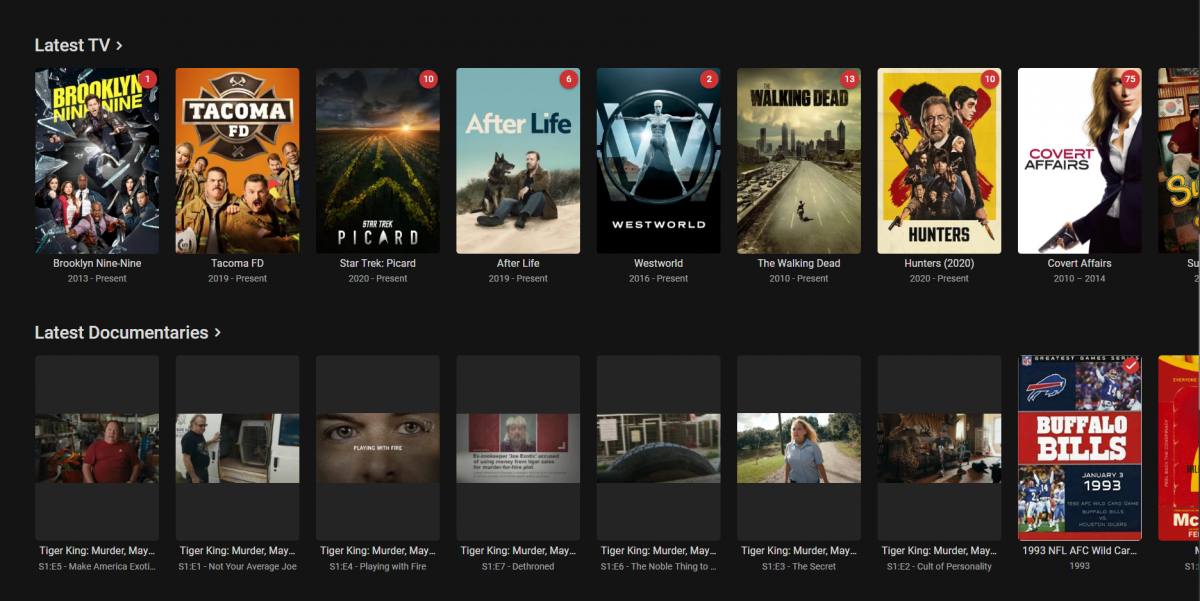
Task: Click '2019 - Present' under Tacoma FD
Action: [237, 279]
